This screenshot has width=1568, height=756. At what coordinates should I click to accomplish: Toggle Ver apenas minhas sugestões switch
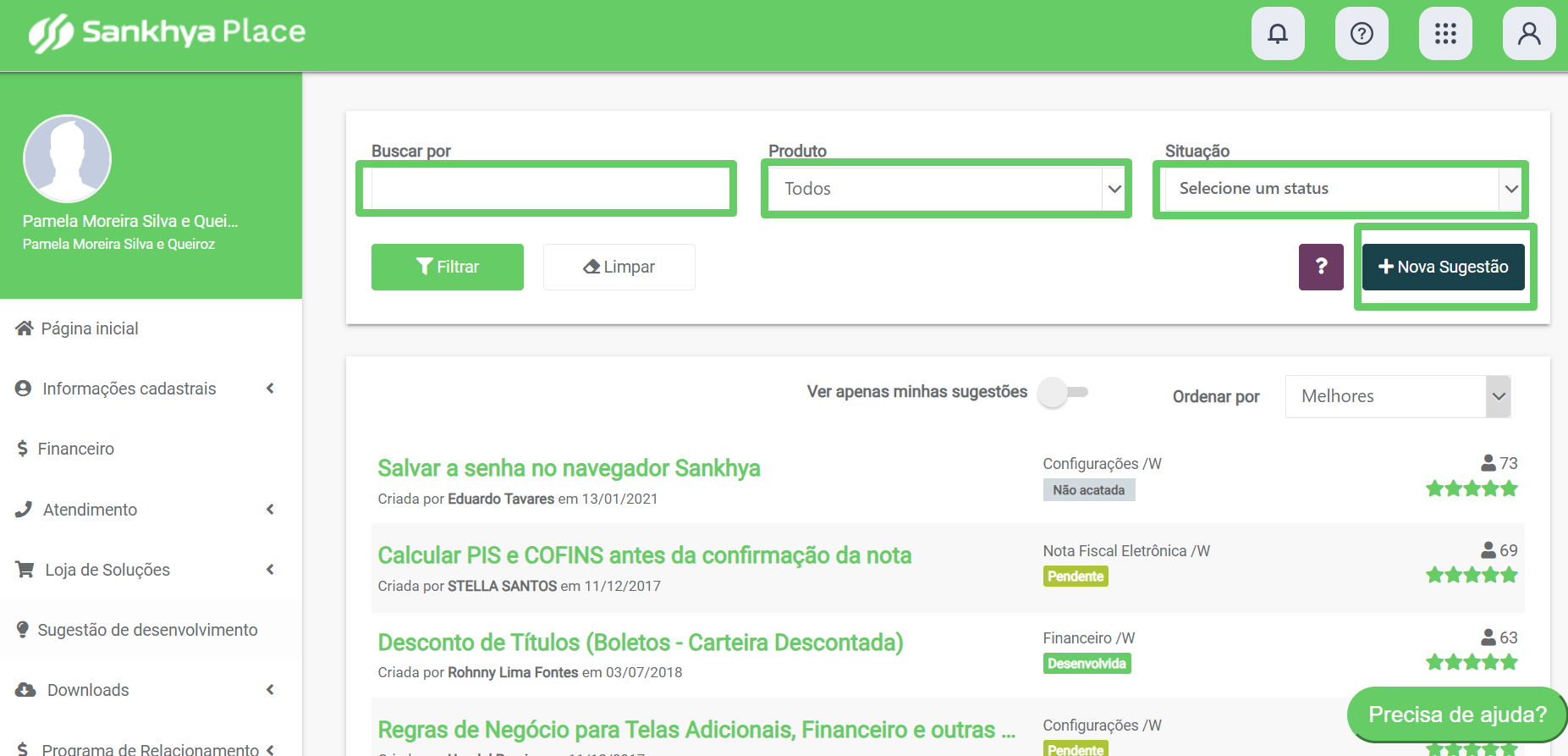coord(1063,392)
